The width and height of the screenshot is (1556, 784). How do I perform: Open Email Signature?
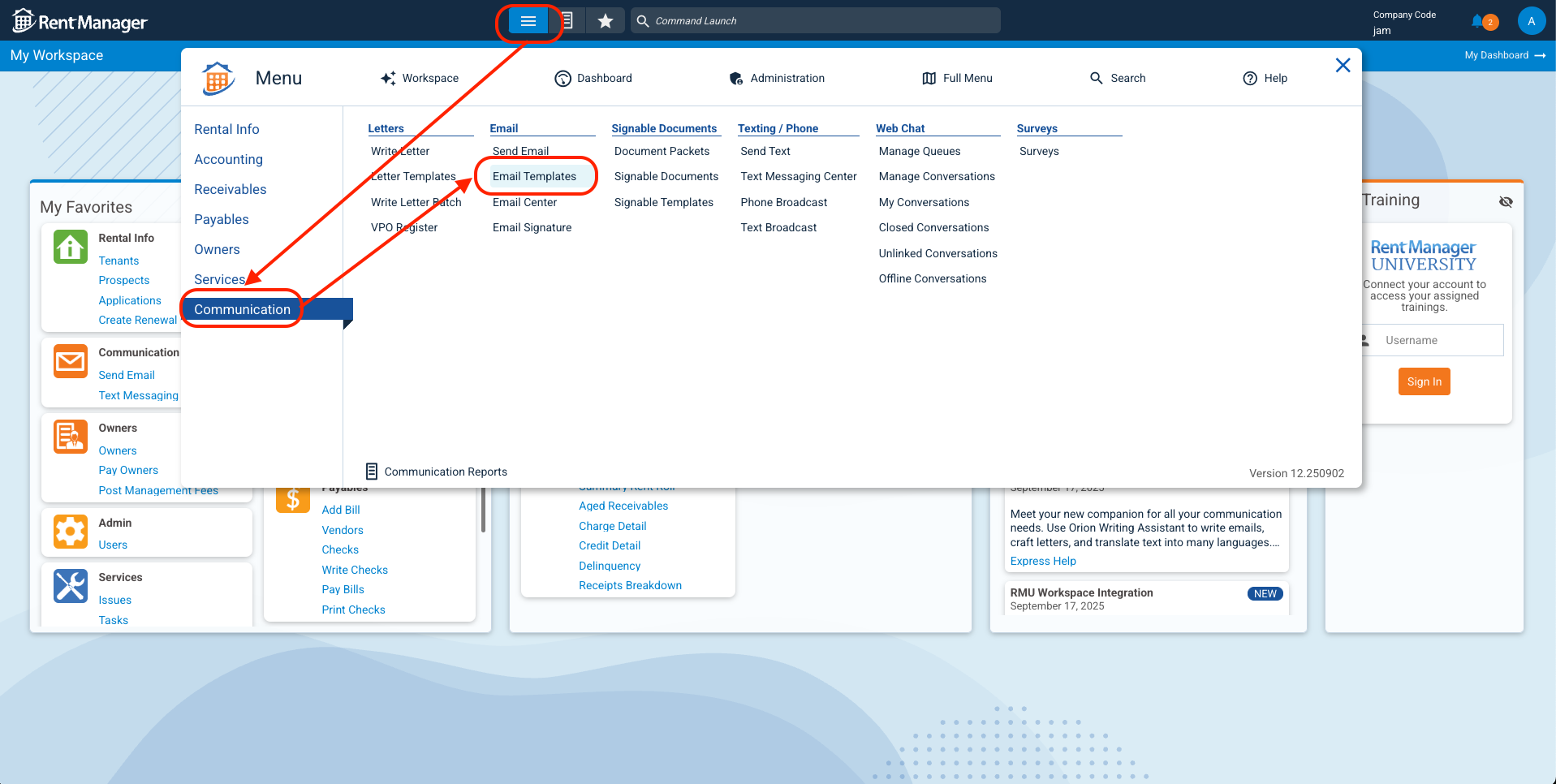(532, 227)
